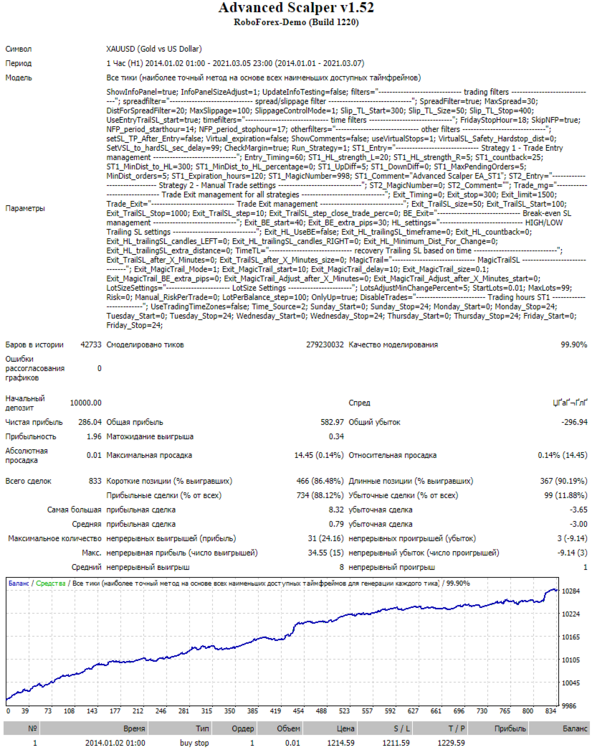
Task: Click the 'Общий убыток' label
Action: (374, 422)
